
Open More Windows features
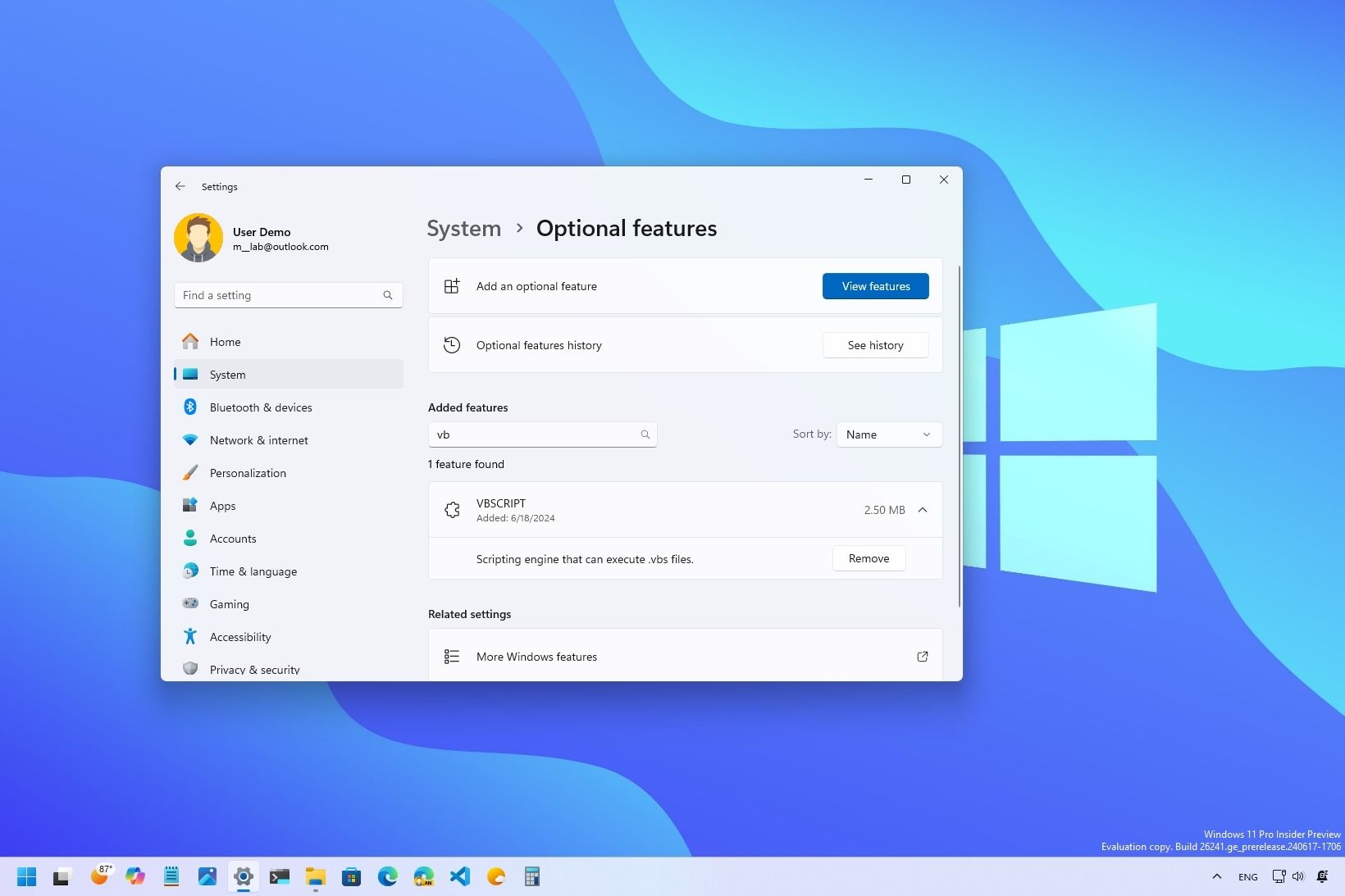[x=685, y=655]
